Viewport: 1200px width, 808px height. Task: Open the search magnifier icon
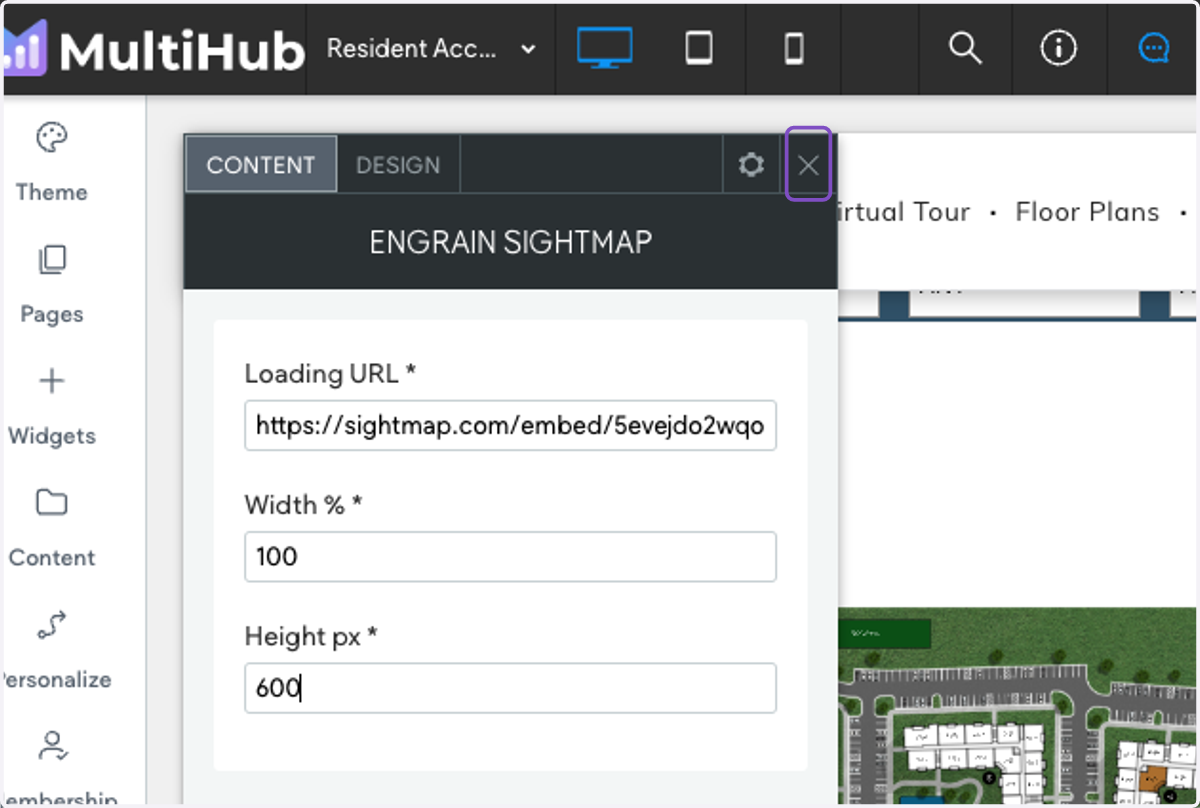tap(965, 48)
